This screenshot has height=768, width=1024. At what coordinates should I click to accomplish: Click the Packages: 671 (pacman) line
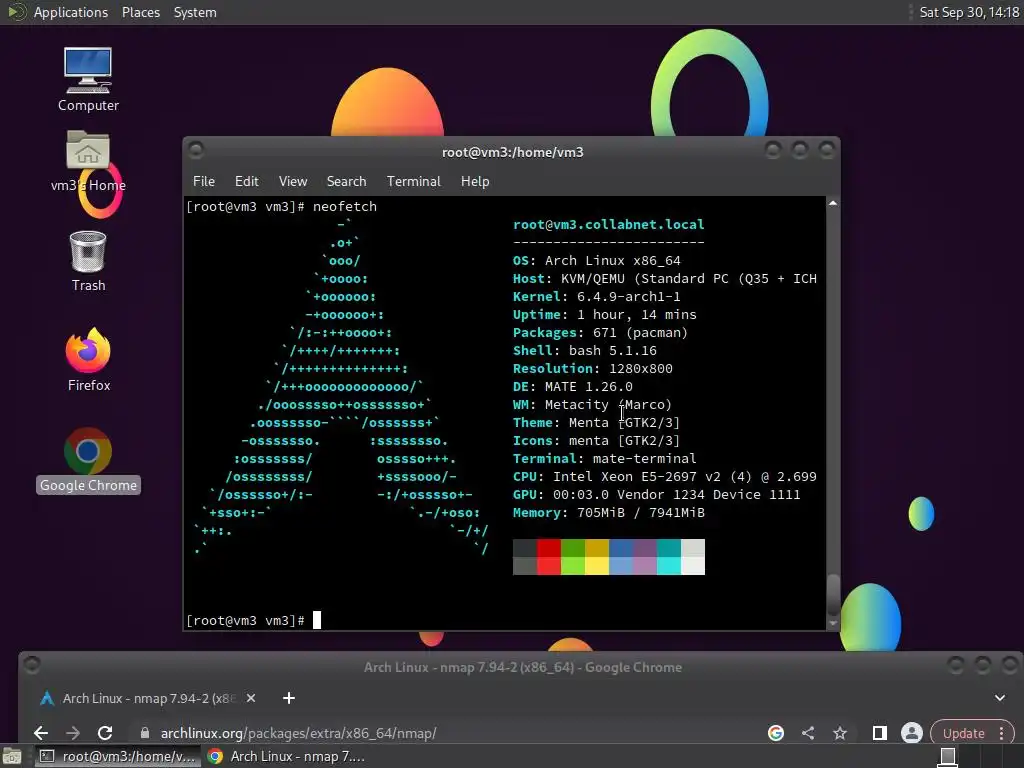(600, 332)
